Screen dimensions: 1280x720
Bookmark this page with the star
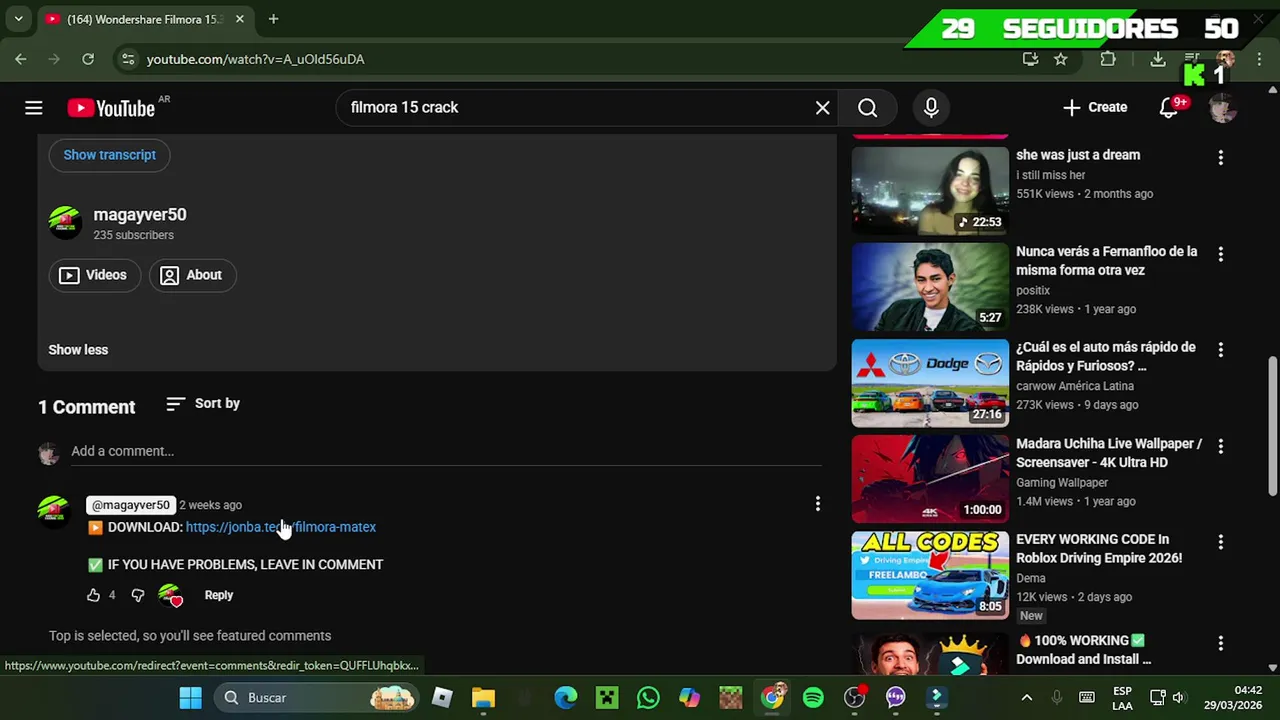pos(1061,59)
